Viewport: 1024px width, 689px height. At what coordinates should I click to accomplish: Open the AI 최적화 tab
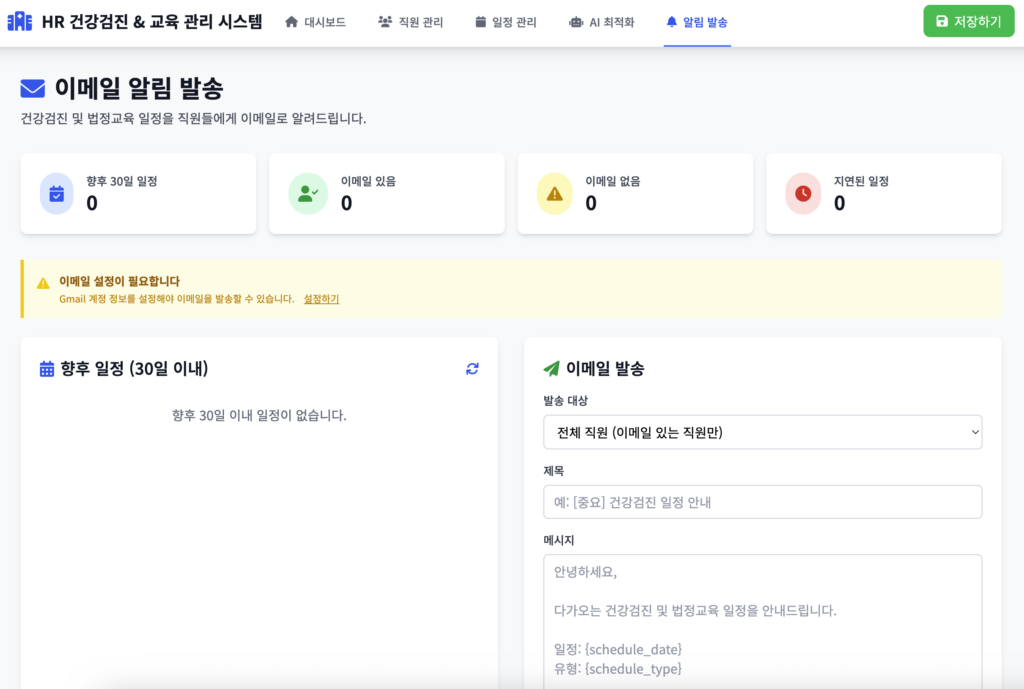click(x=601, y=22)
